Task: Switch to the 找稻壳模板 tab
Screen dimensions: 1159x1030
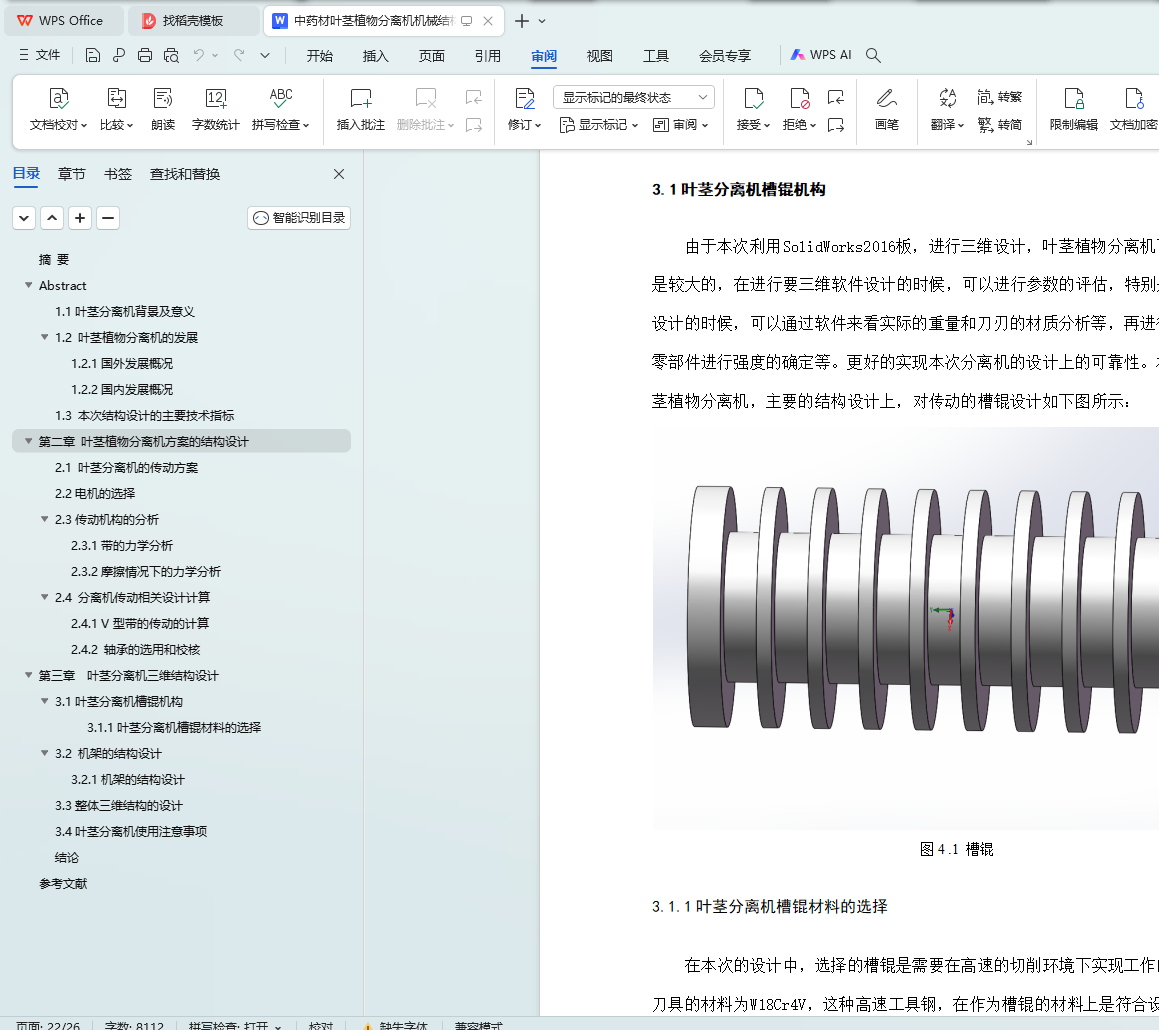Action: (x=194, y=21)
